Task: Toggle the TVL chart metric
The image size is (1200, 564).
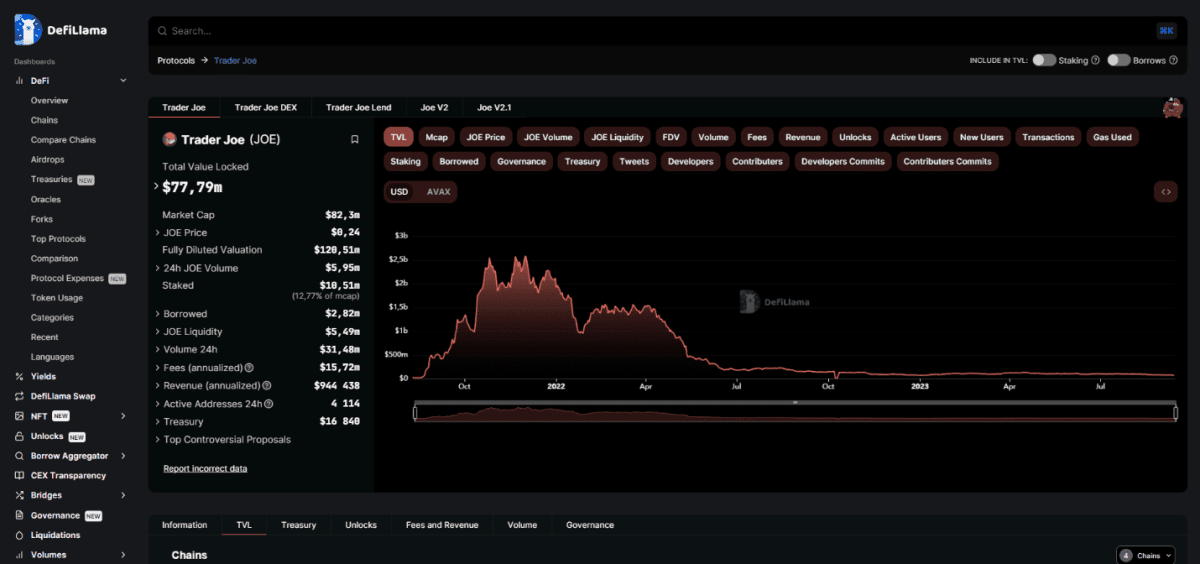Action: pos(398,137)
